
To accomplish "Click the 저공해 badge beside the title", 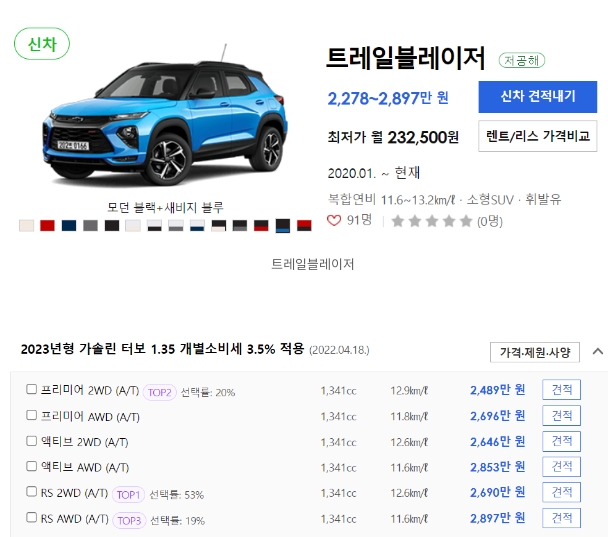I will 522,60.
